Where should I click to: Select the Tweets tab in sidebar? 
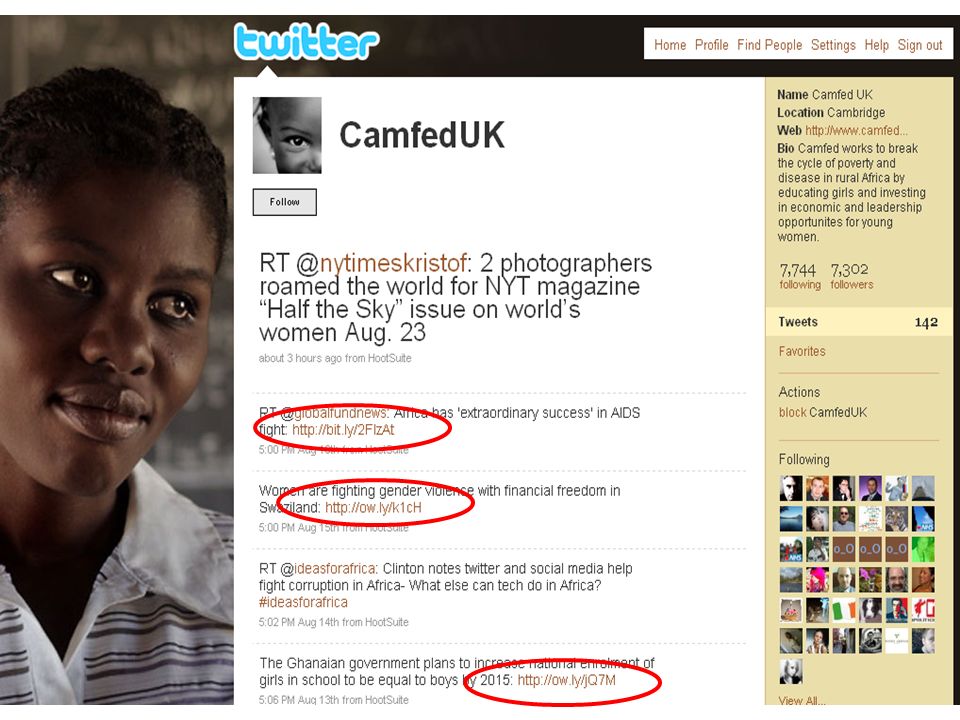(858, 322)
